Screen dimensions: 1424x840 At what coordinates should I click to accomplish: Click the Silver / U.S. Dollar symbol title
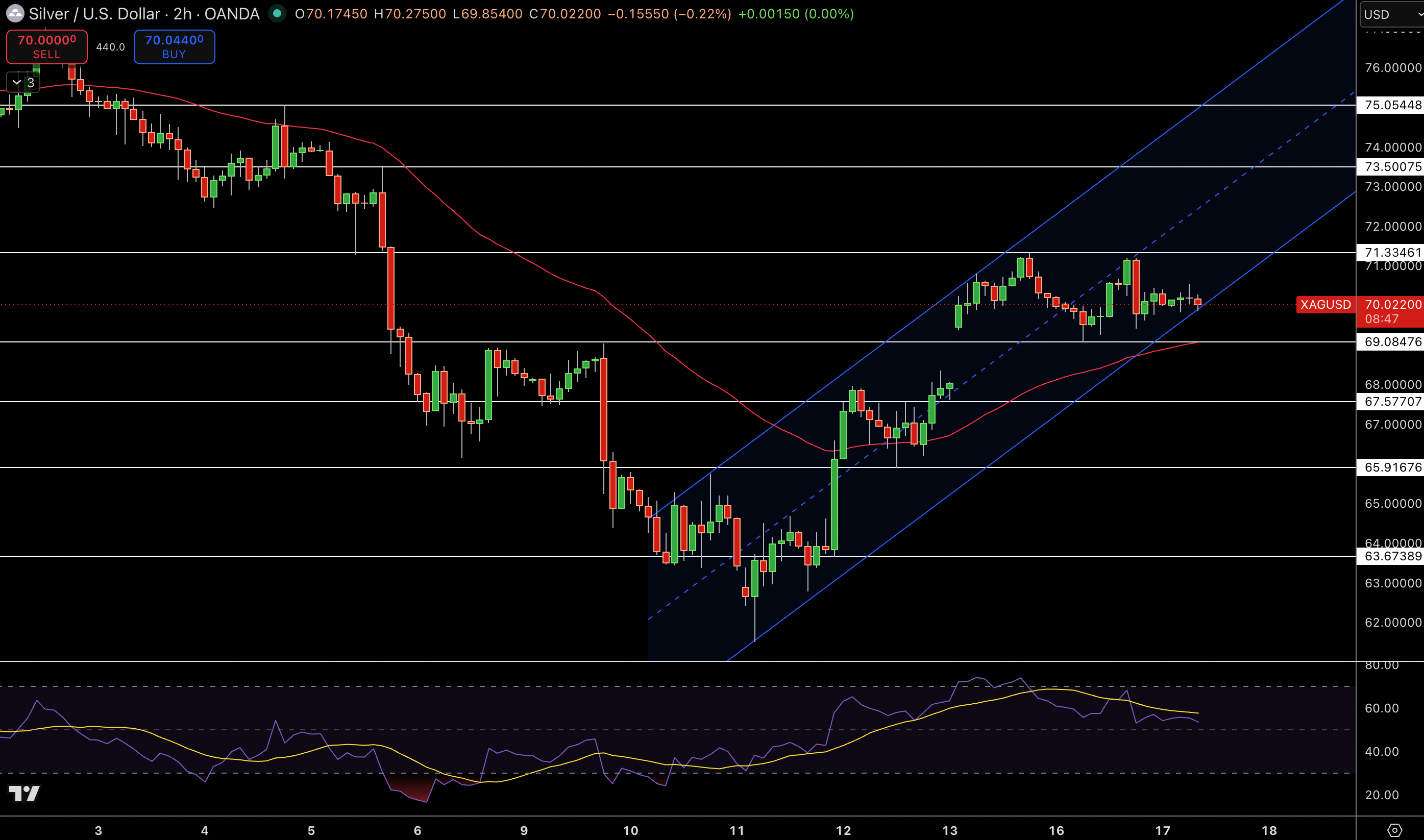94,14
